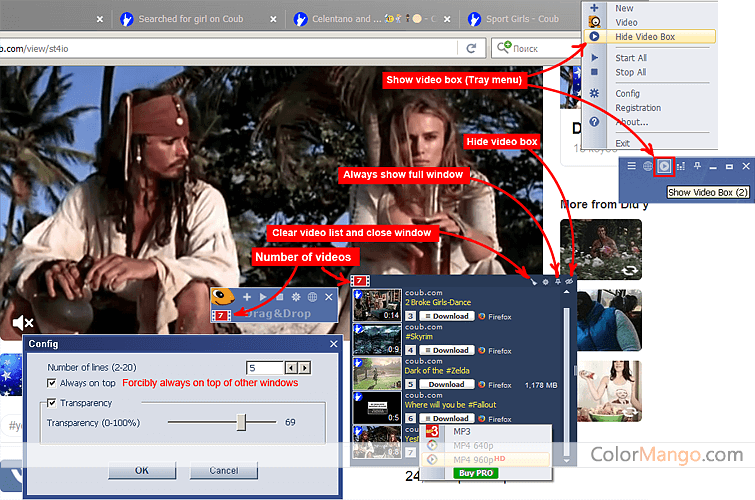Screen dimensions: 755x500
Task: Click the globe icon in Drag&Drop widget
Action: [312, 297]
